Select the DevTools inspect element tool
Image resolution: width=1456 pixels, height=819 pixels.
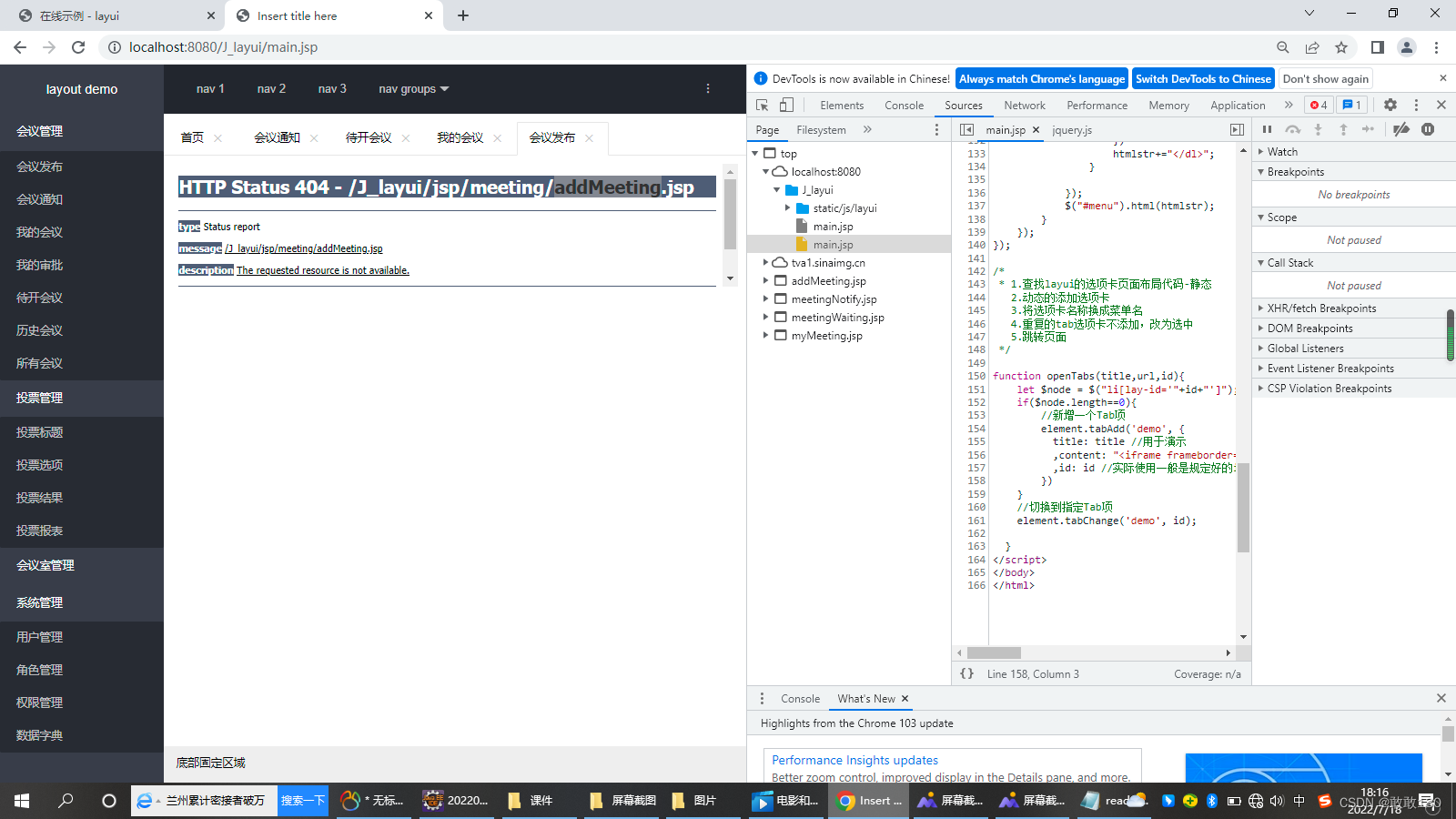[x=763, y=106]
